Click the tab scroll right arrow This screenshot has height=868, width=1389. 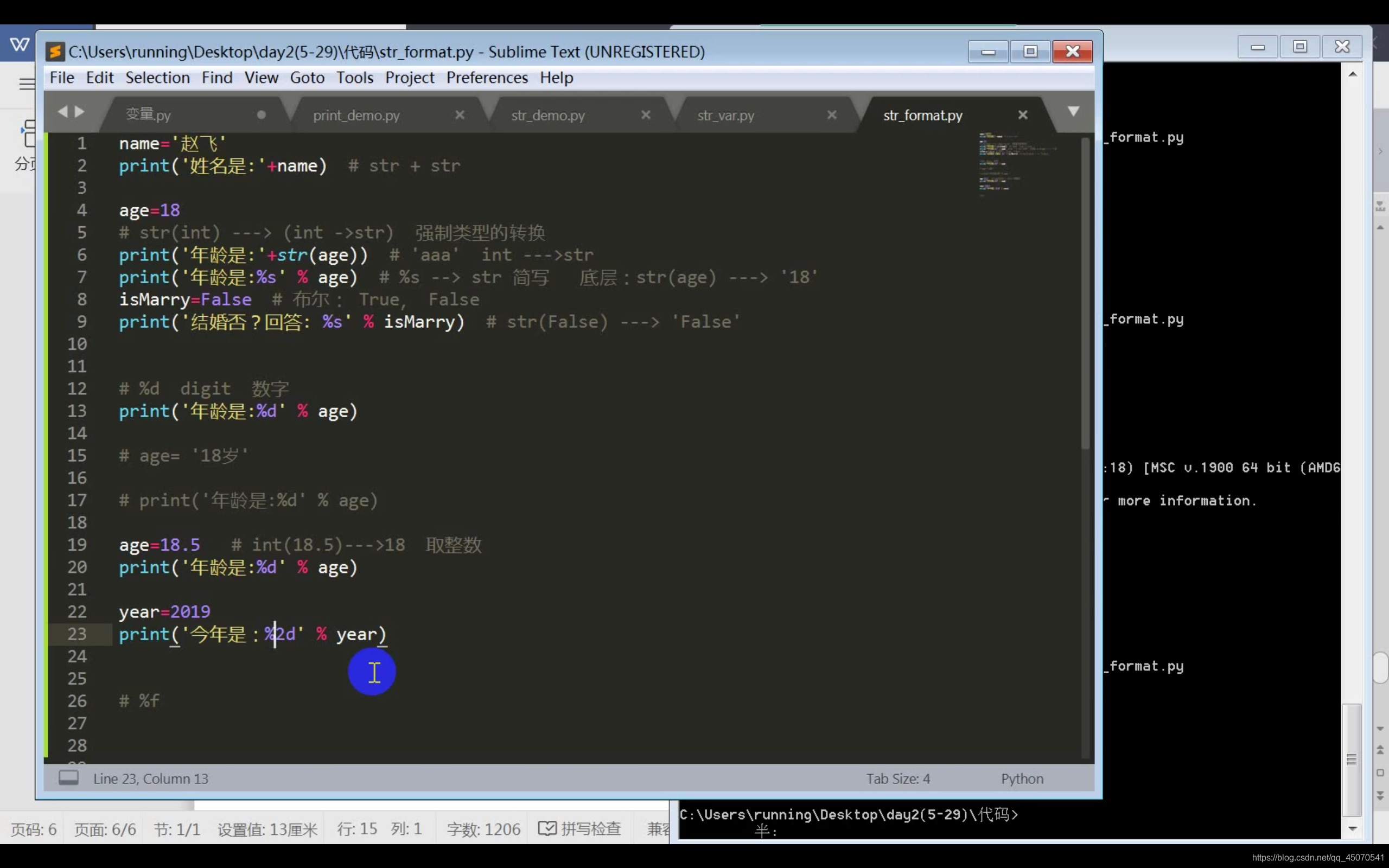click(80, 111)
